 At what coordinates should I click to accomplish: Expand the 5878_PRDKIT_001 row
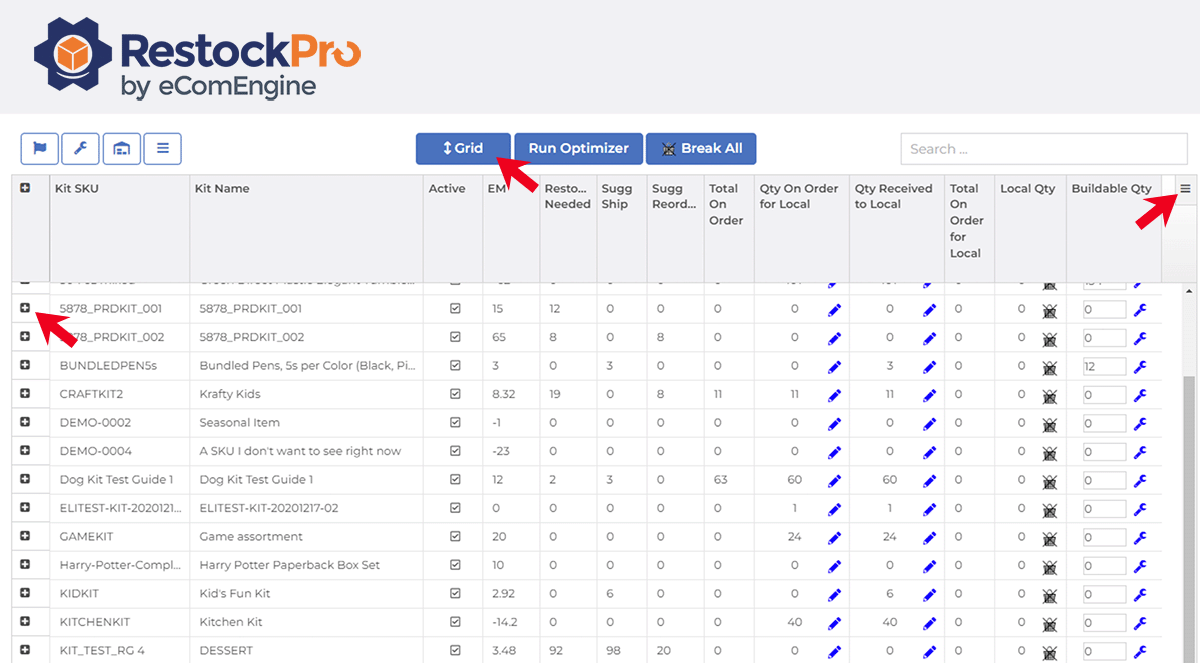coord(25,308)
